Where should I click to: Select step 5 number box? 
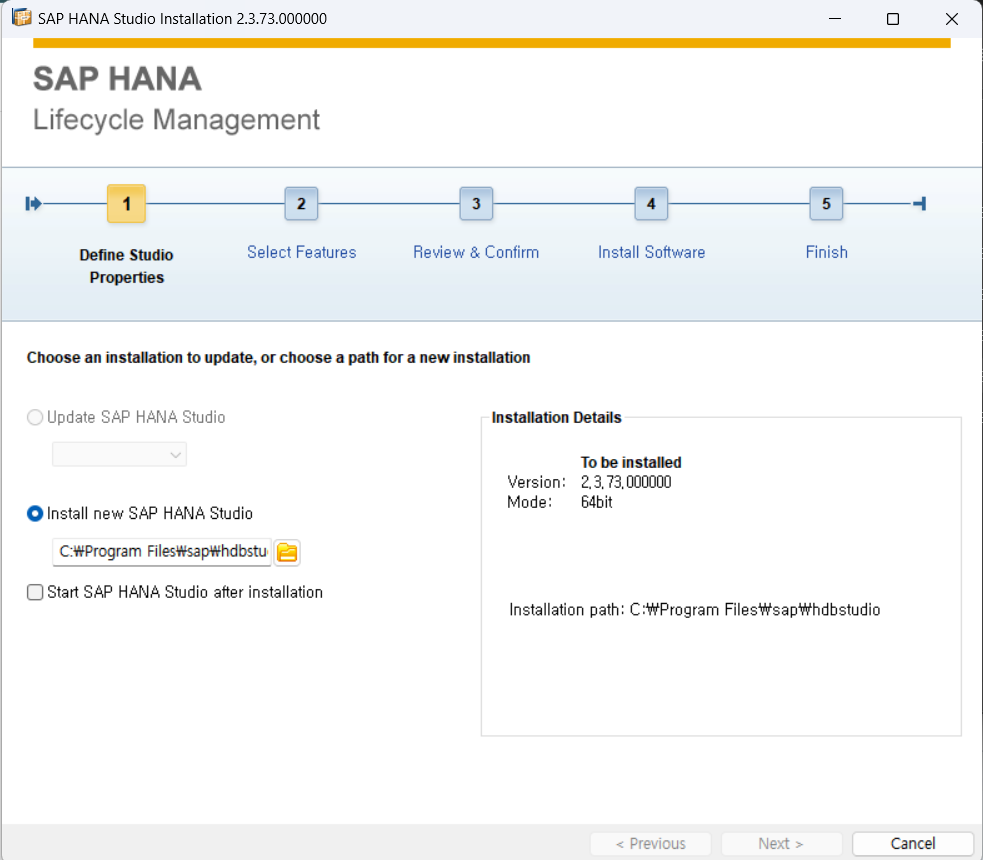(826, 204)
